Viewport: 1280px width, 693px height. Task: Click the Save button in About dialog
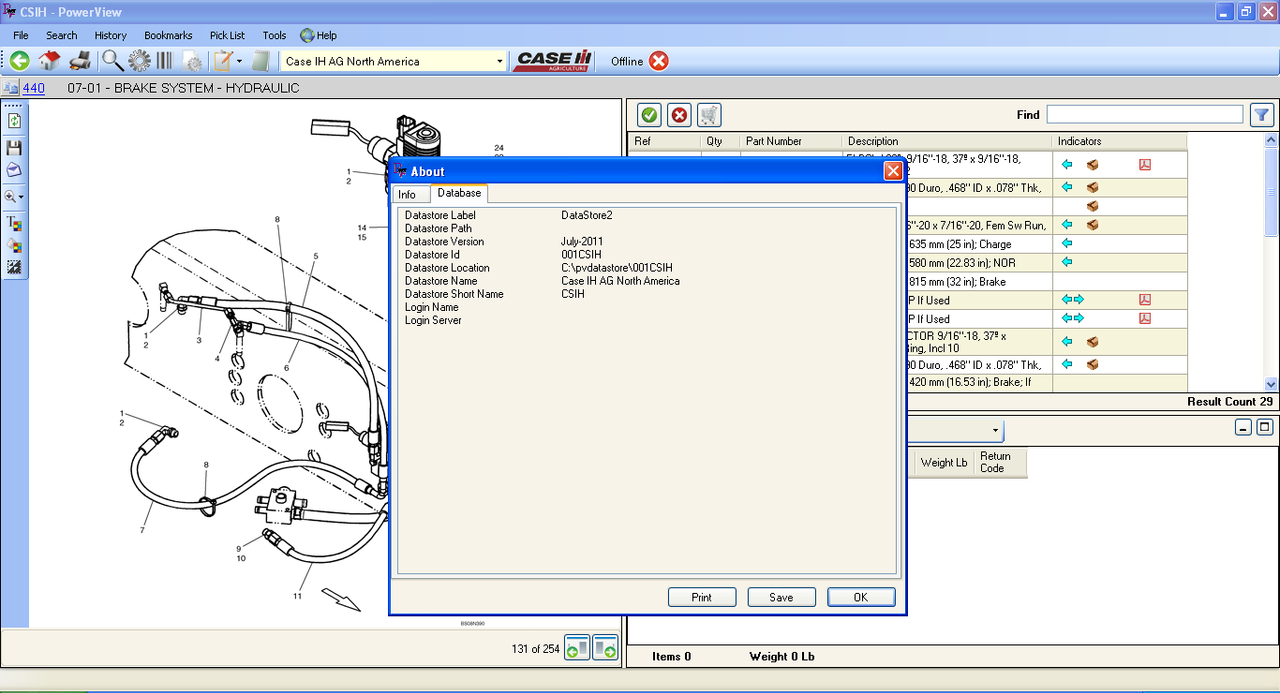tap(781, 597)
